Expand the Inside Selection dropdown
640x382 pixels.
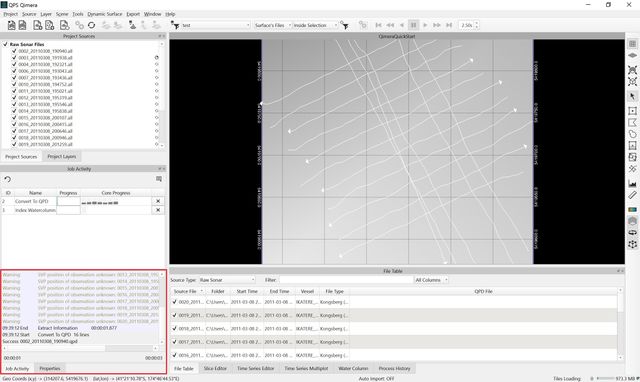pyautogui.click(x=316, y=25)
